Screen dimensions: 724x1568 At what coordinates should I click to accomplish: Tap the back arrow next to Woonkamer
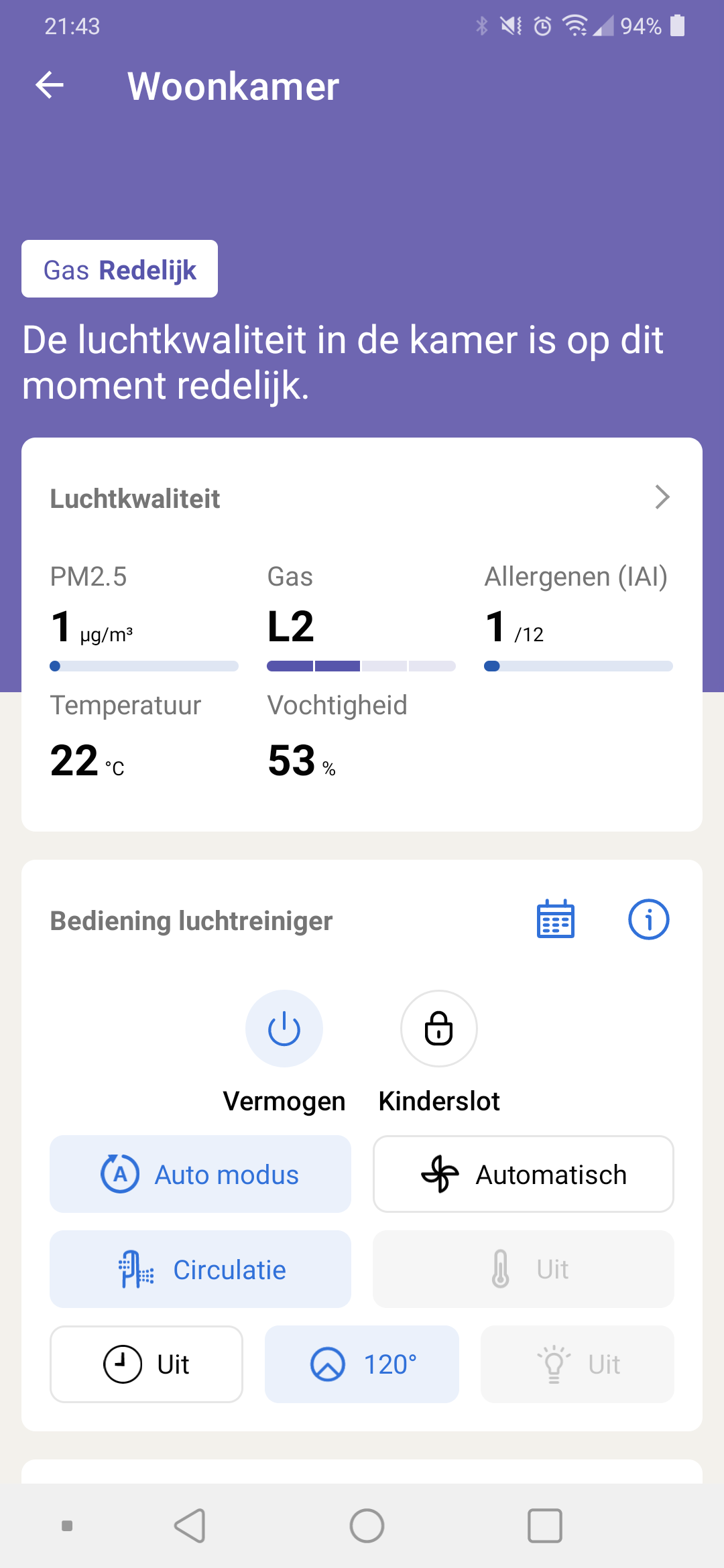pos(50,86)
